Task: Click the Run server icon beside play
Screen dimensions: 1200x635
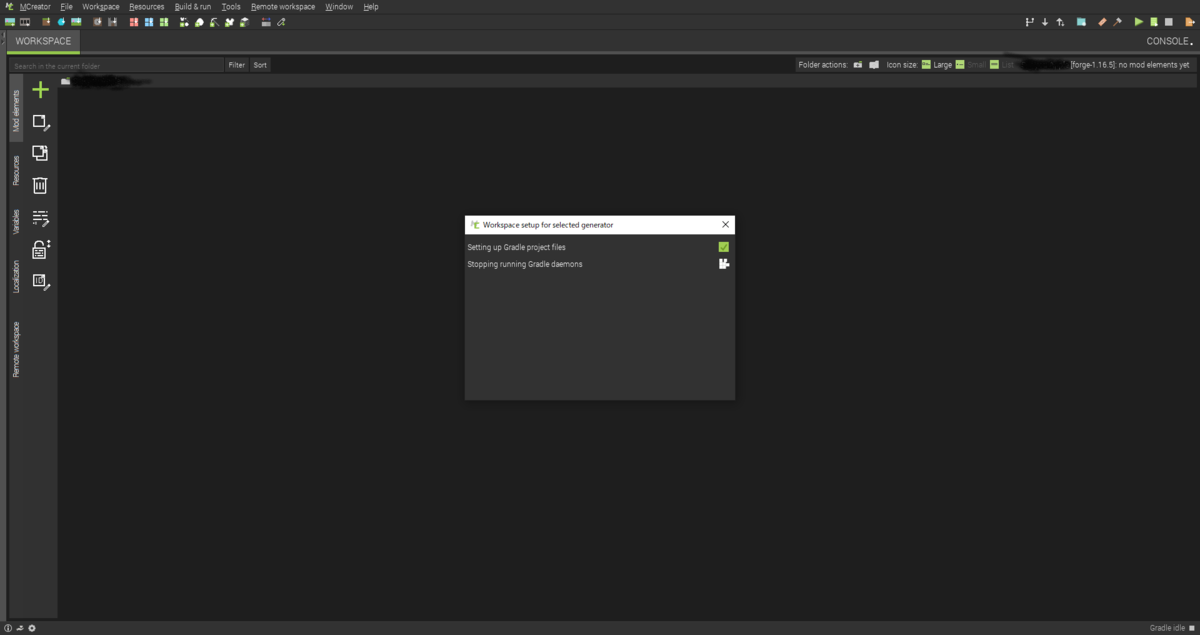Action: click(1153, 22)
